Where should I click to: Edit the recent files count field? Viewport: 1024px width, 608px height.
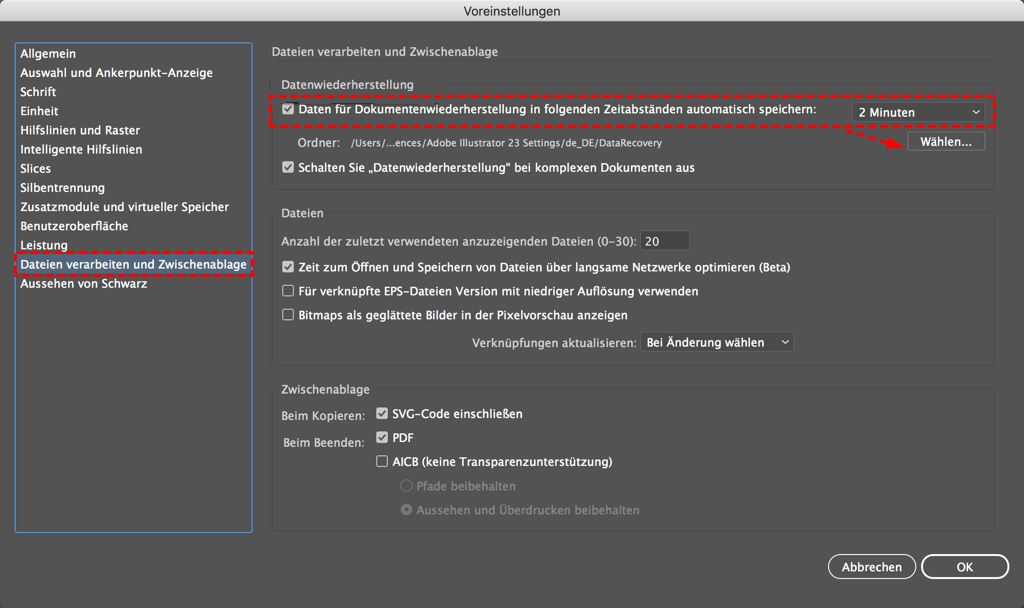point(664,241)
